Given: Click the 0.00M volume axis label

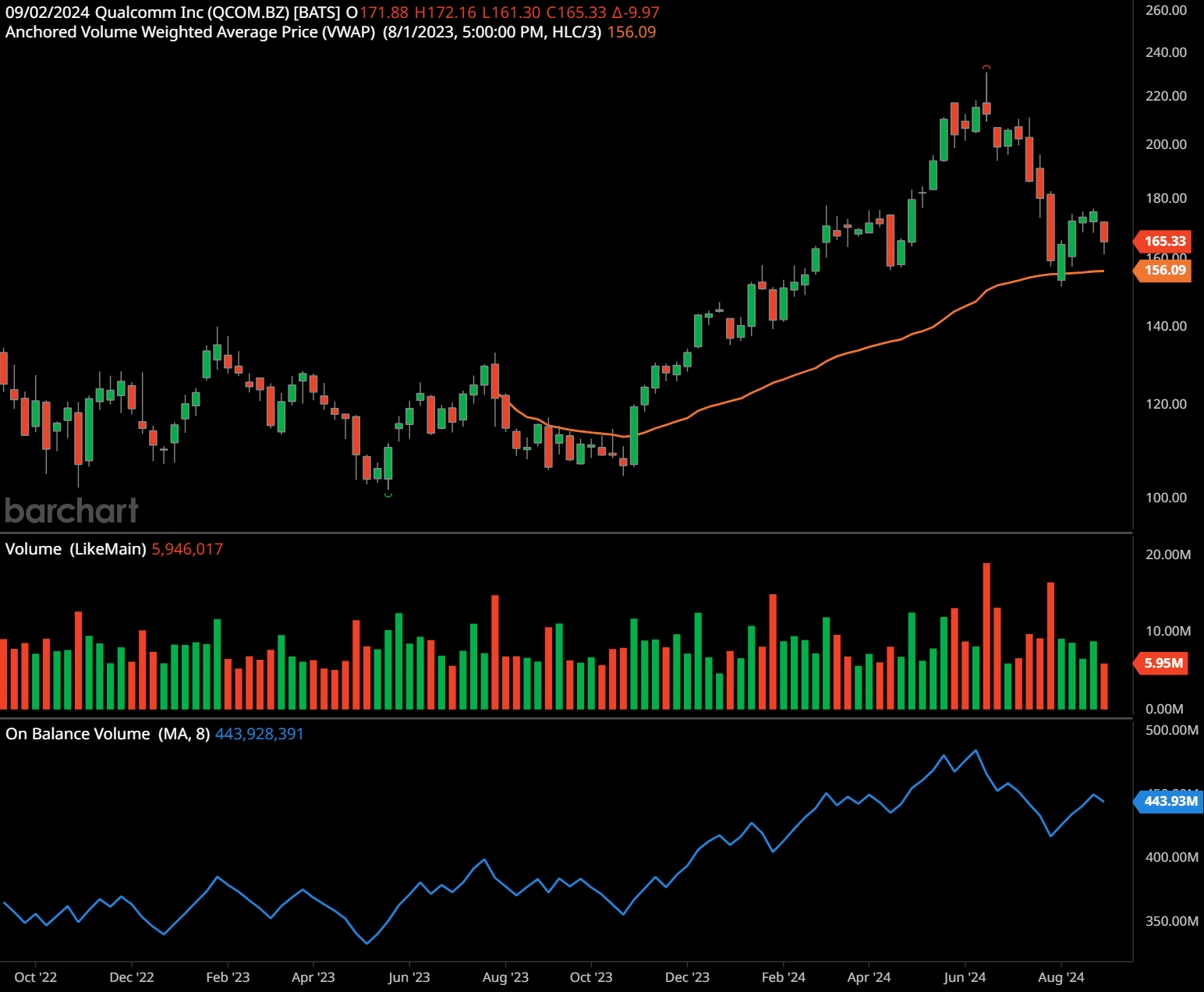Looking at the screenshot, I should coord(1164,709).
